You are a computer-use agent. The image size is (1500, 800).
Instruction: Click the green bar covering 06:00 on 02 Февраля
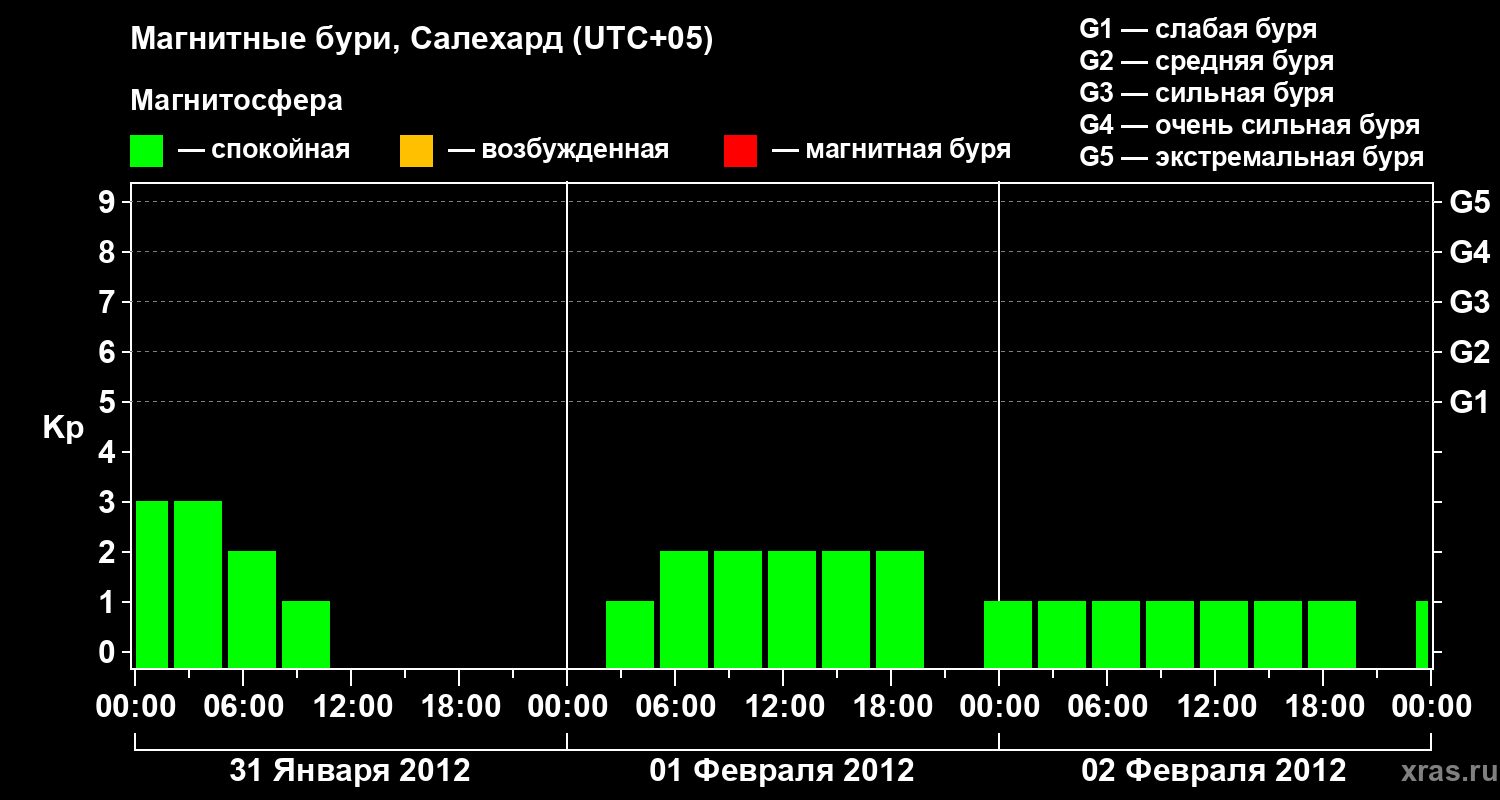pos(1116,634)
